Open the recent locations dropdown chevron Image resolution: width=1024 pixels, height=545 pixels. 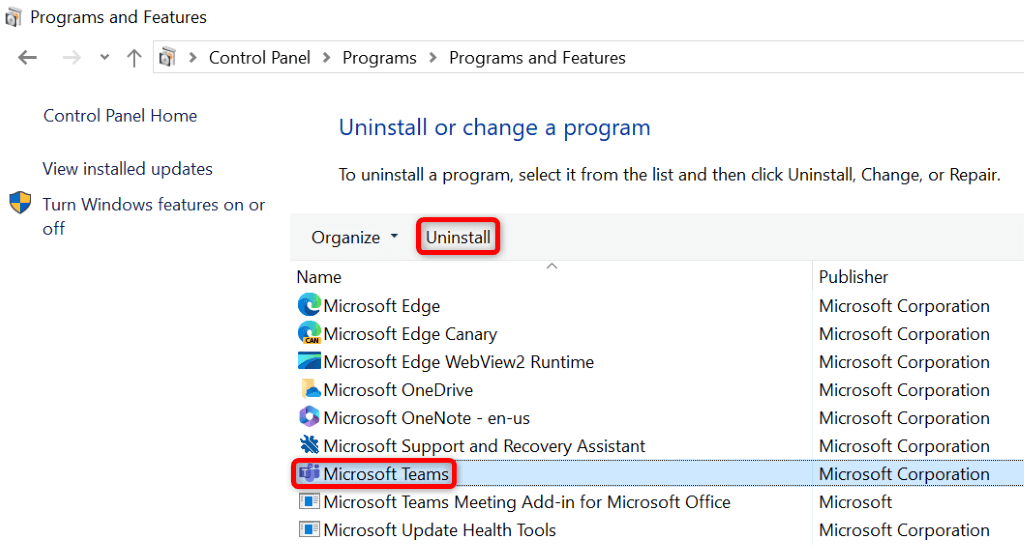pos(104,58)
